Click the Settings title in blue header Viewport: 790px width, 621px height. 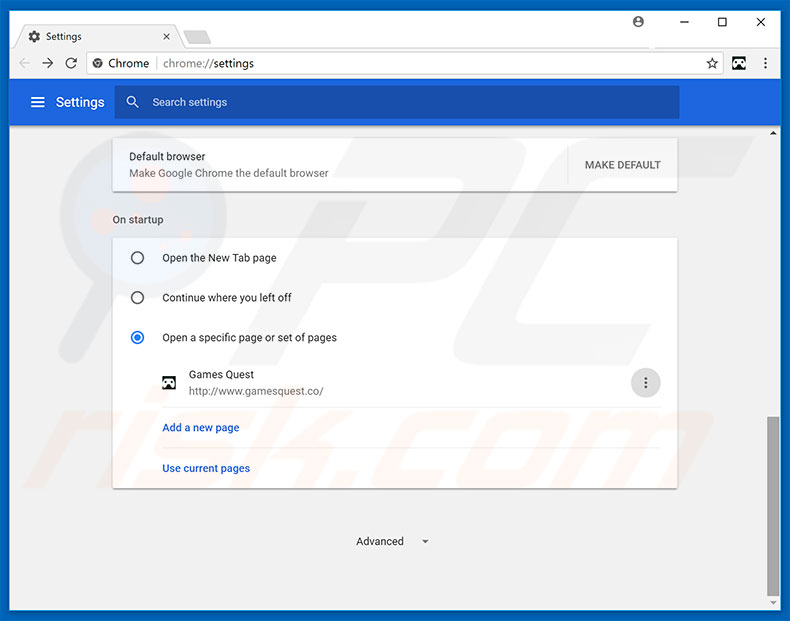coord(80,102)
